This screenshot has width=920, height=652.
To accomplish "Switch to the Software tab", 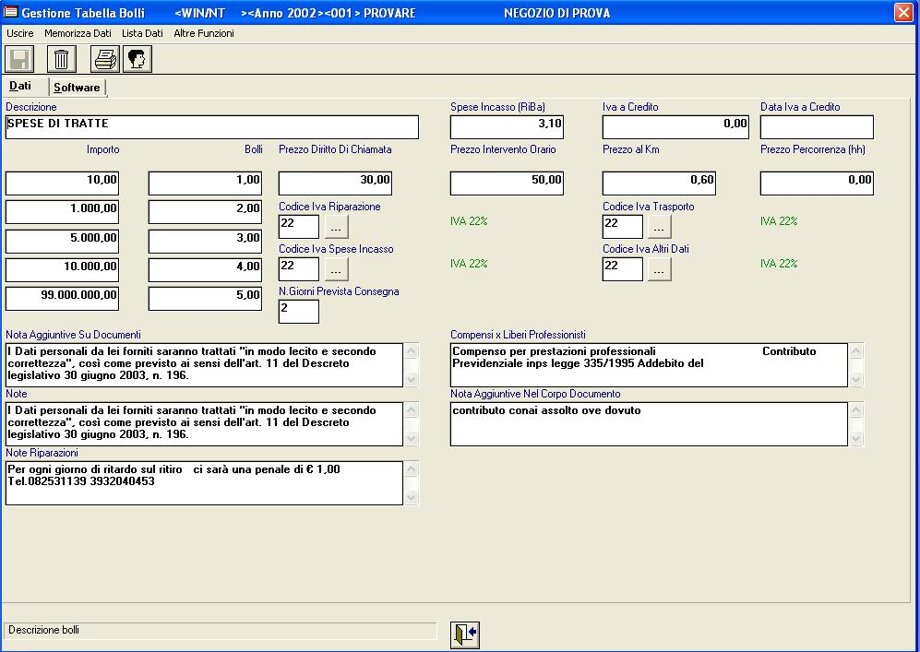I will [77, 88].
